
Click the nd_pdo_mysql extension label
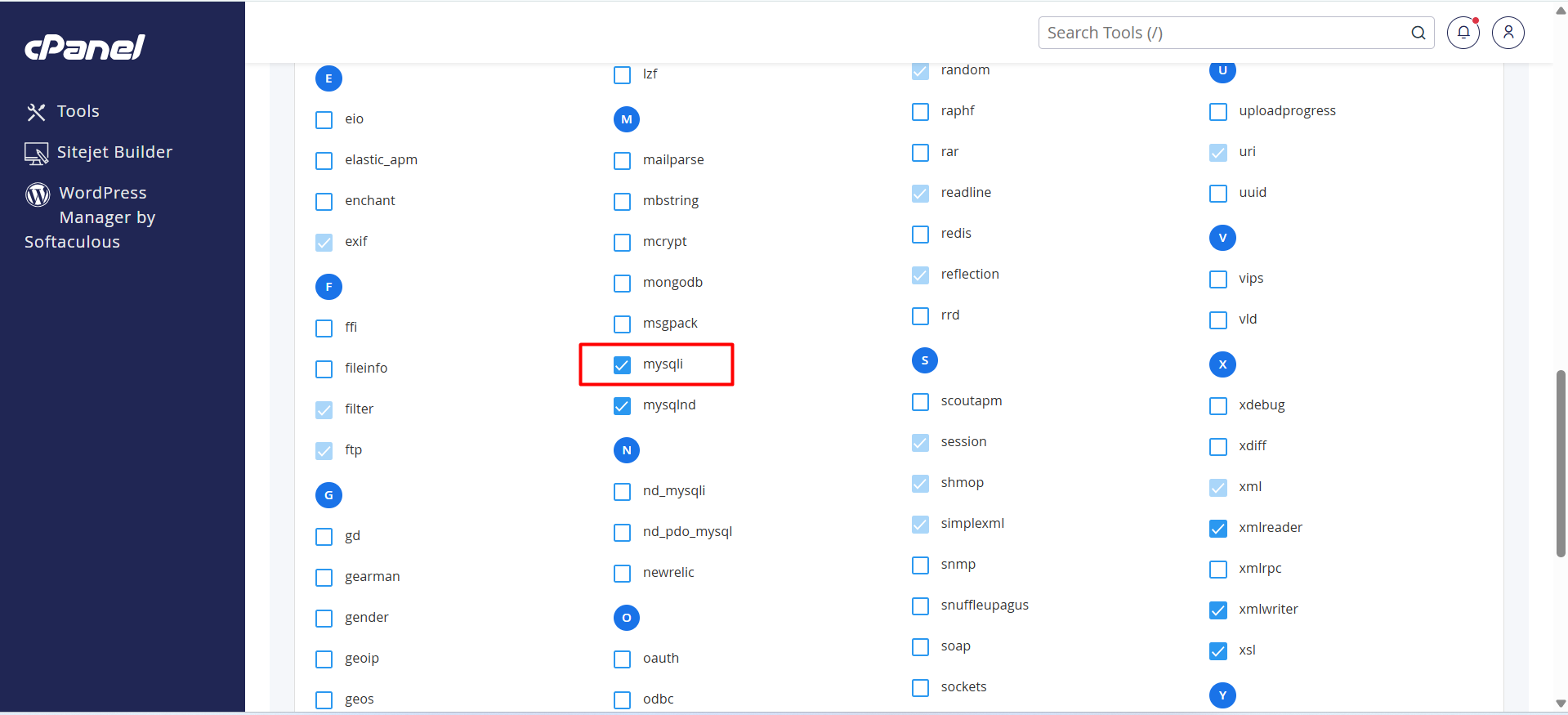(x=687, y=531)
